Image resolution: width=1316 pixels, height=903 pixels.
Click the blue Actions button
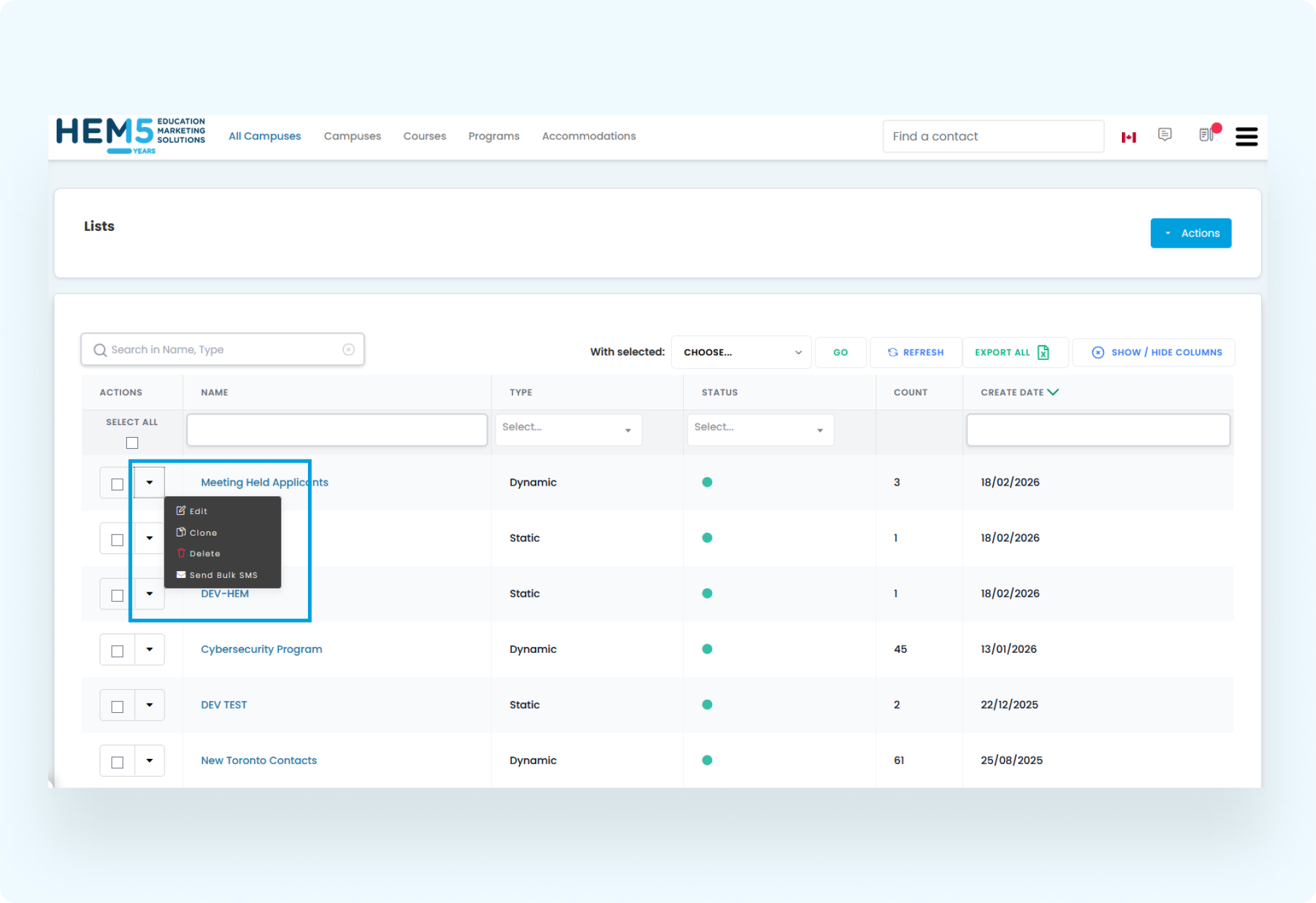point(1191,233)
